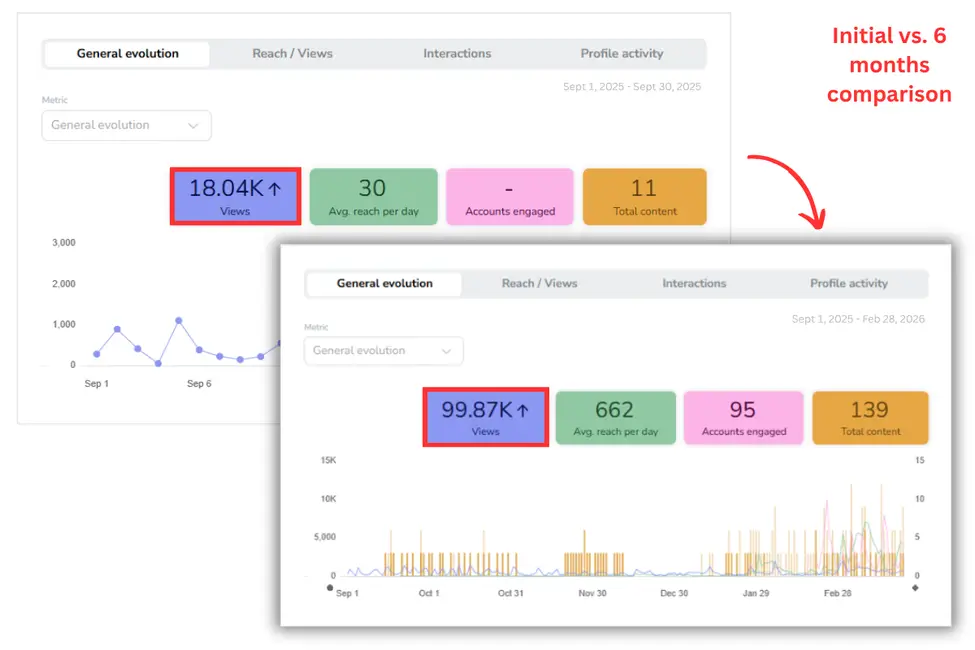
Task: Click the up arrow beside 18.04K Views
Action: [275, 188]
